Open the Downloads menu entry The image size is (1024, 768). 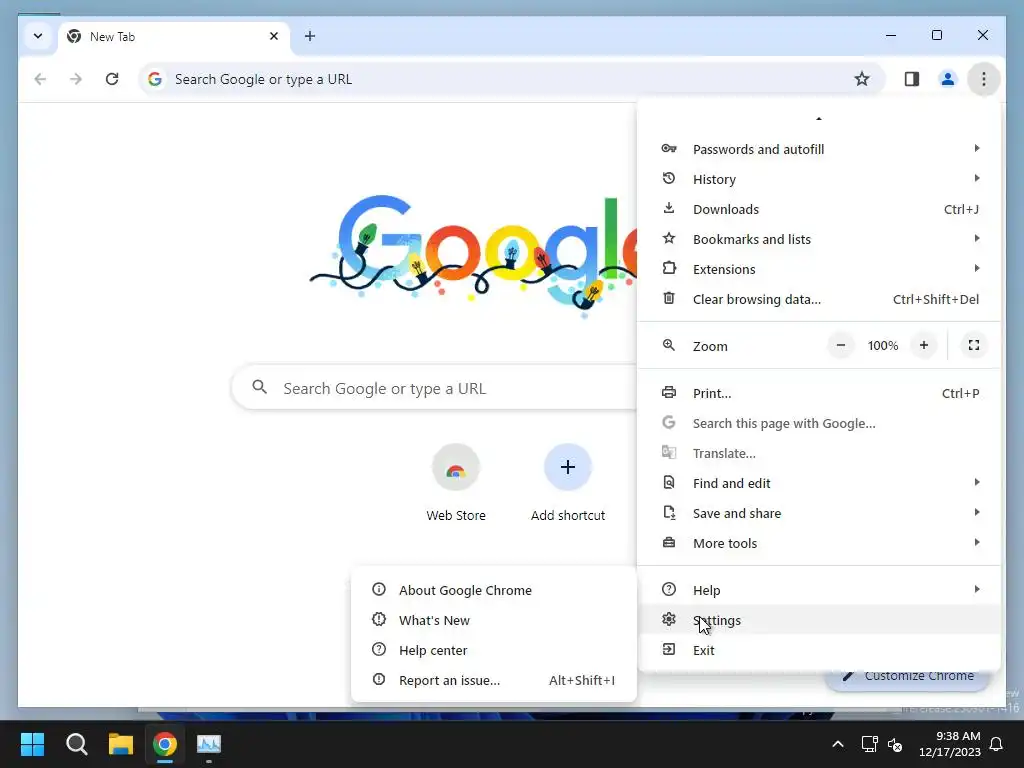819,209
